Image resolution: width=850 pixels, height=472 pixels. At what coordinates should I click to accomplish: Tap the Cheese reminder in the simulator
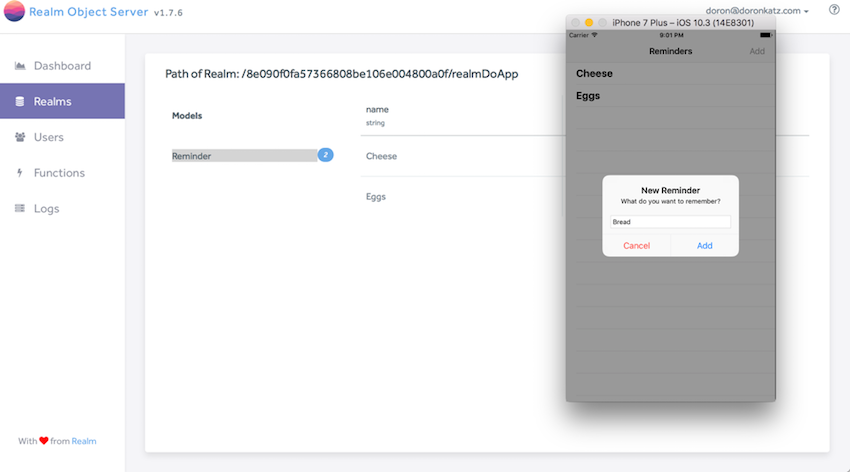[671, 74]
